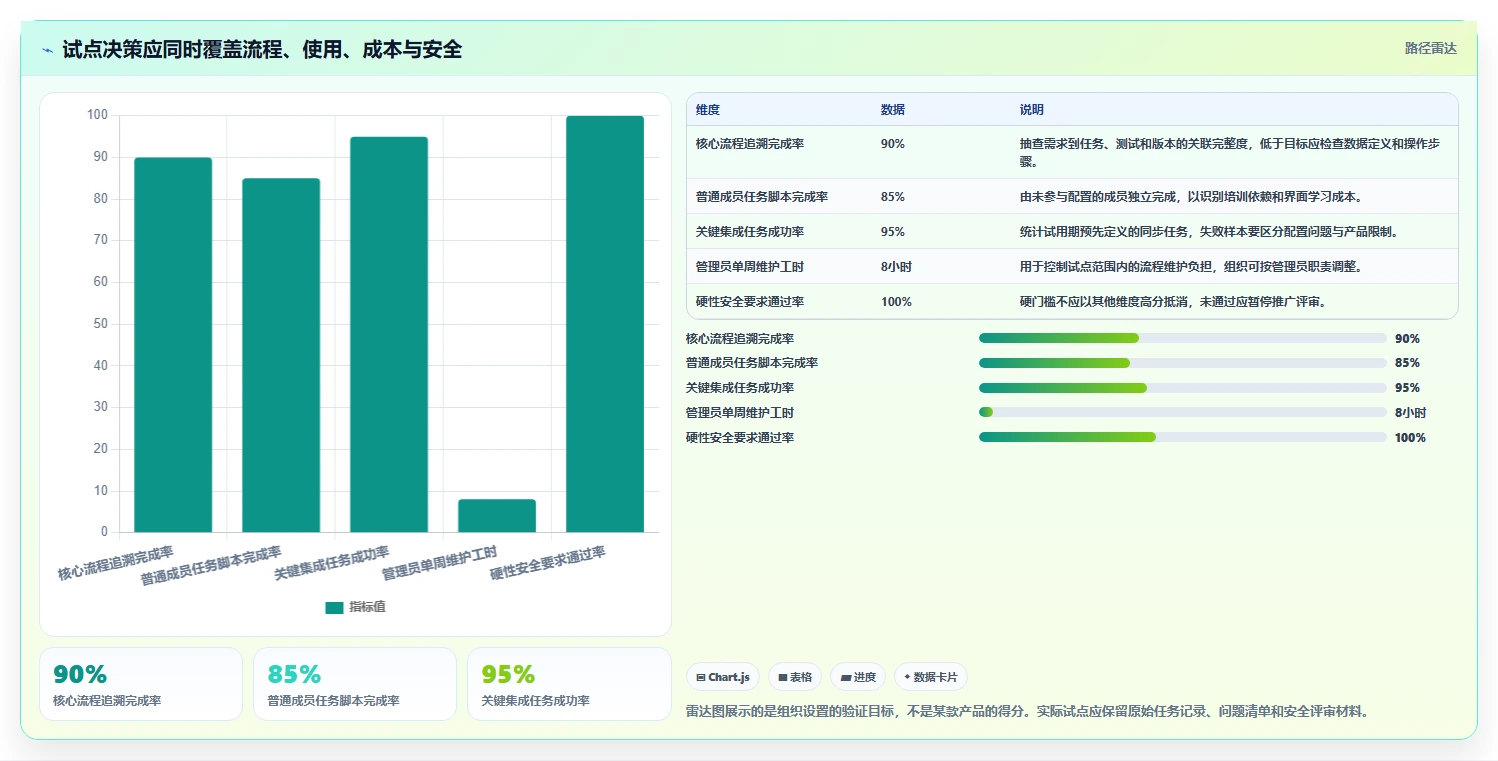Click the 关键集成任务成功率 progress bar
Image resolution: width=1498 pixels, height=761 pixels.
(x=1182, y=388)
